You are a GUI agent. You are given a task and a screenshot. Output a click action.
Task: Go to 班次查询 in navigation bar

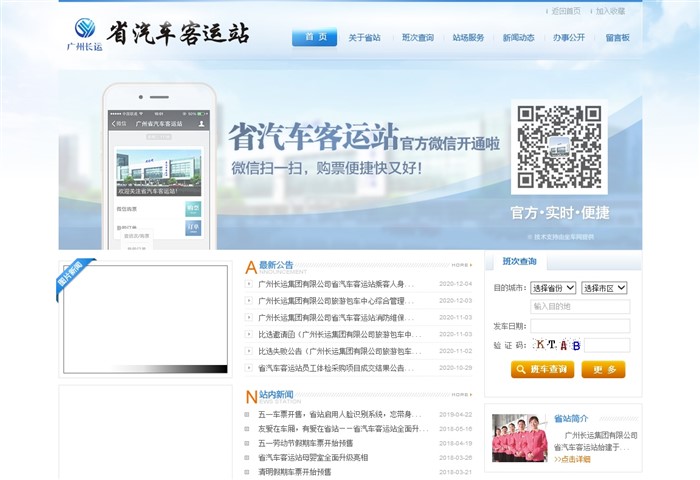pyautogui.click(x=418, y=38)
